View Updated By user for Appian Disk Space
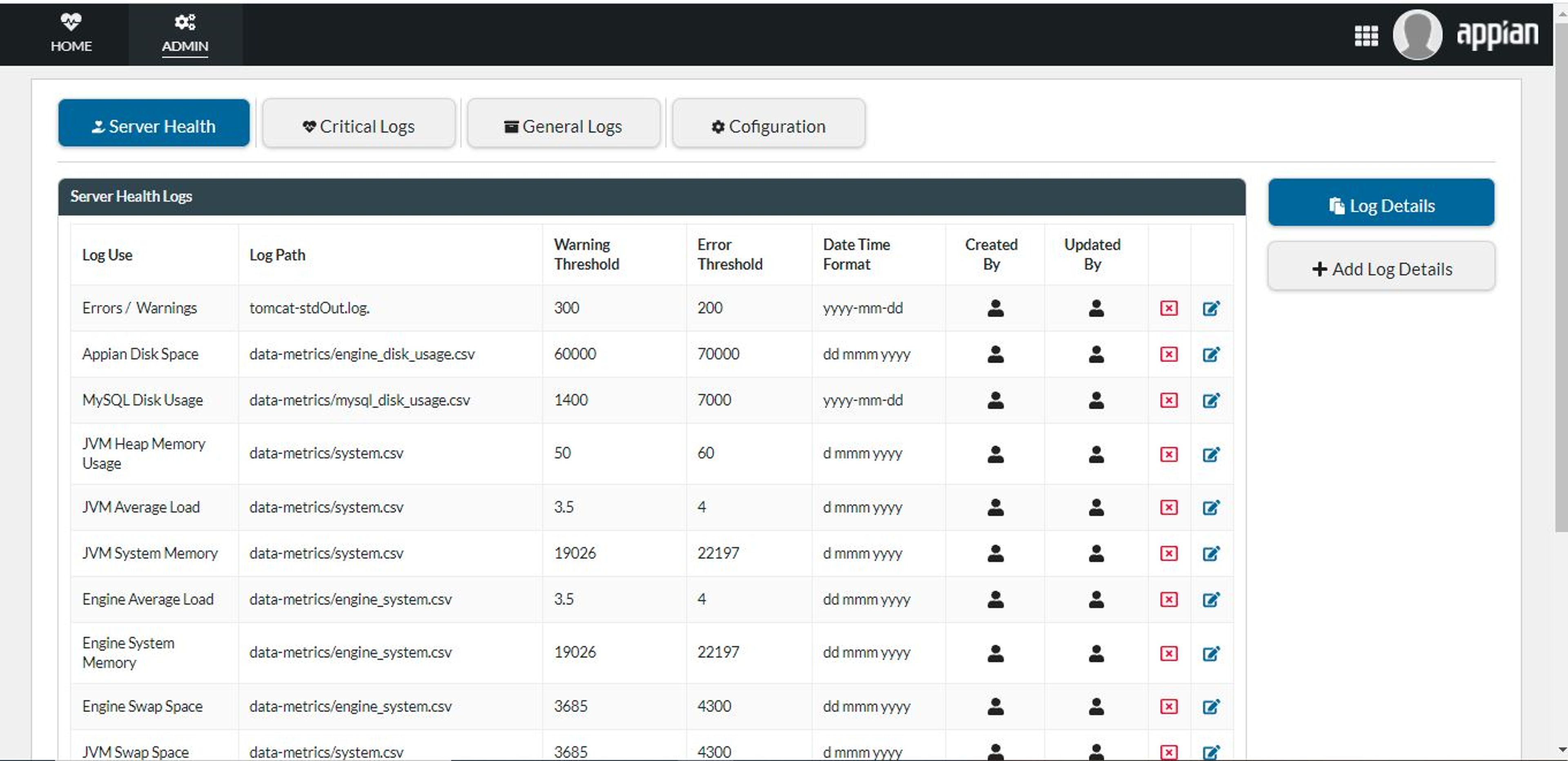 point(1096,354)
